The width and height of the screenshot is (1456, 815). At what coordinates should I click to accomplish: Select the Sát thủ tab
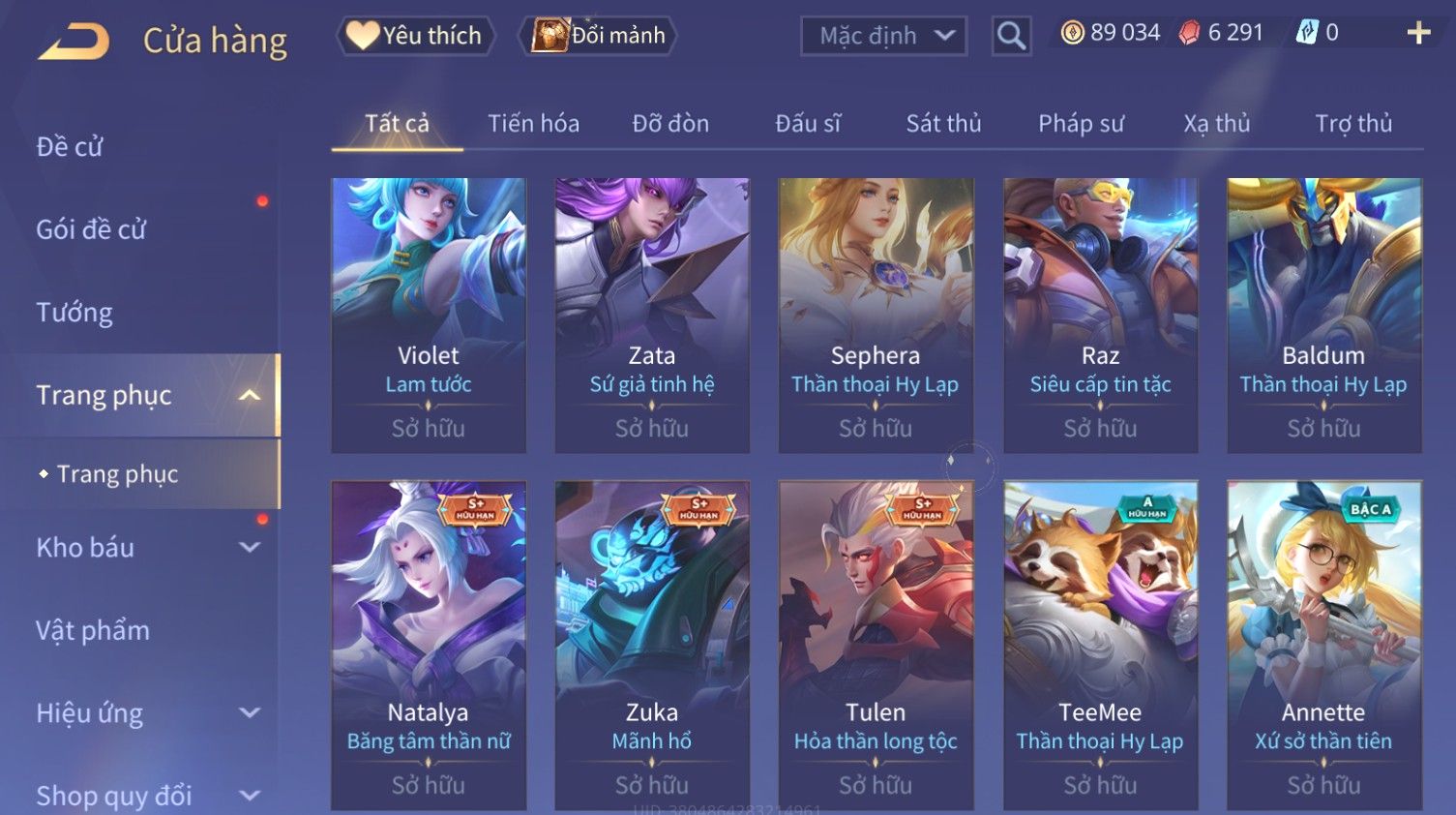coord(943,124)
